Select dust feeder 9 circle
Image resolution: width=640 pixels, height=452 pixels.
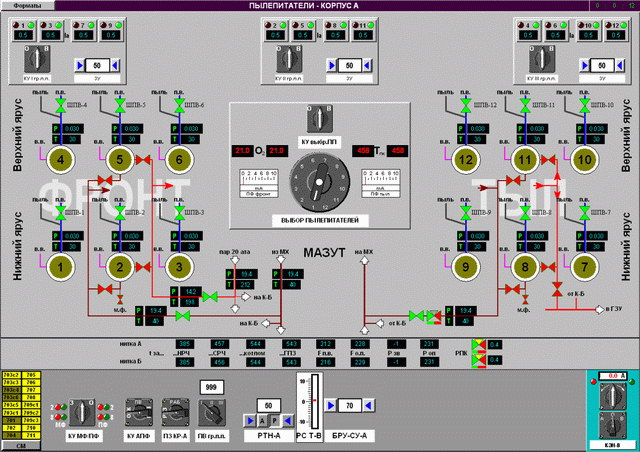[466, 267]
